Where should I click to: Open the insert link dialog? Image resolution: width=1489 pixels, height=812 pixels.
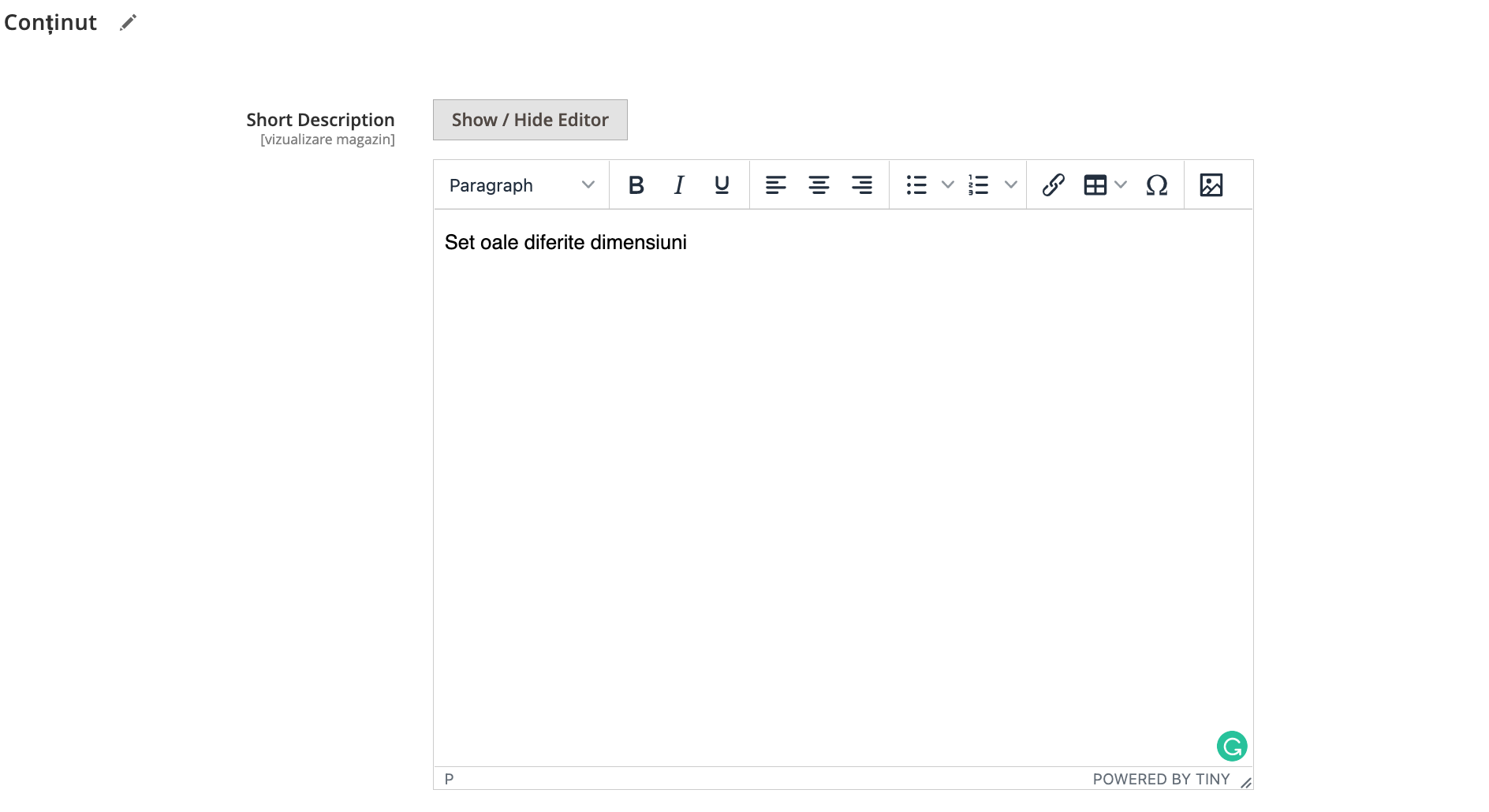click(1053, 185)
